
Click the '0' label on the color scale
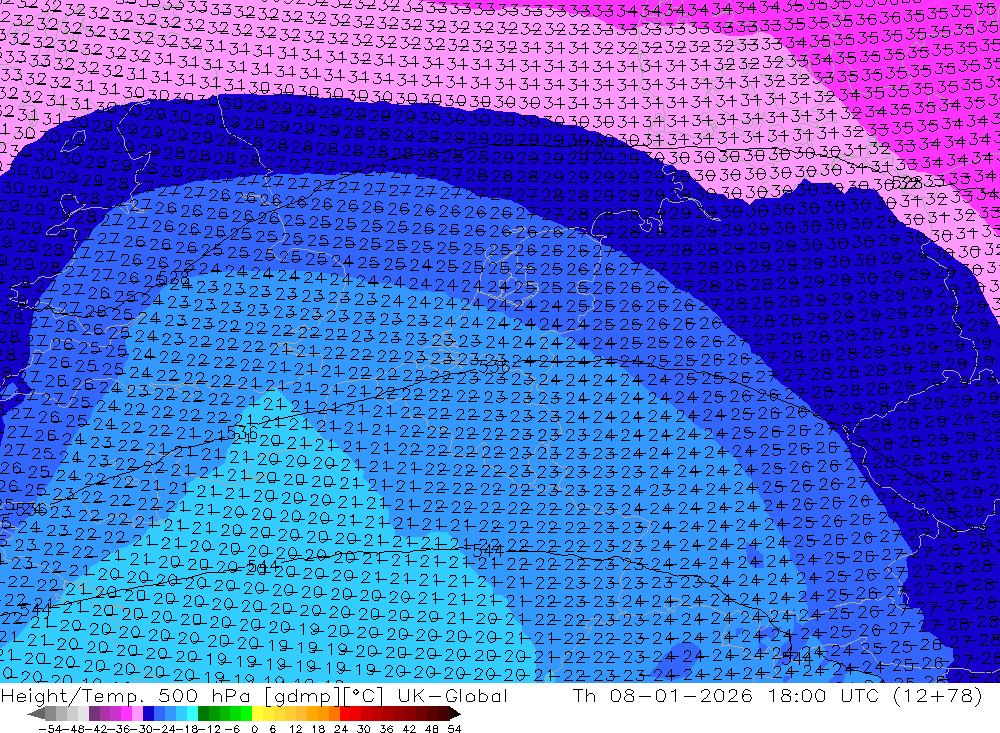[x=254, y=729]
